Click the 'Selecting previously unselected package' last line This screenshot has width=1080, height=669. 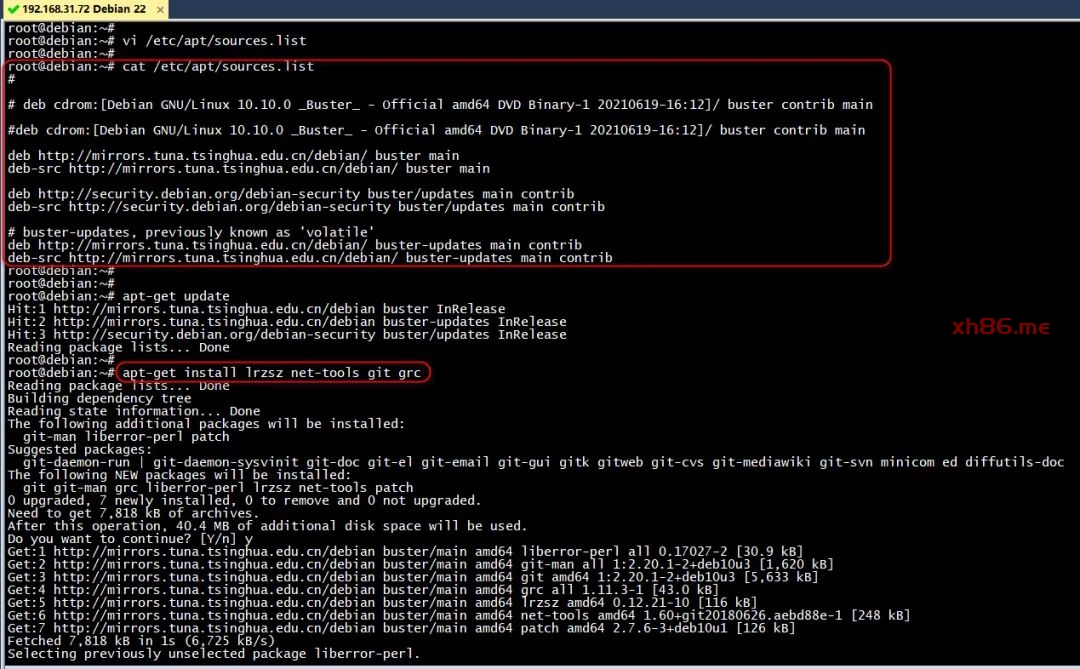coord(214,654)
